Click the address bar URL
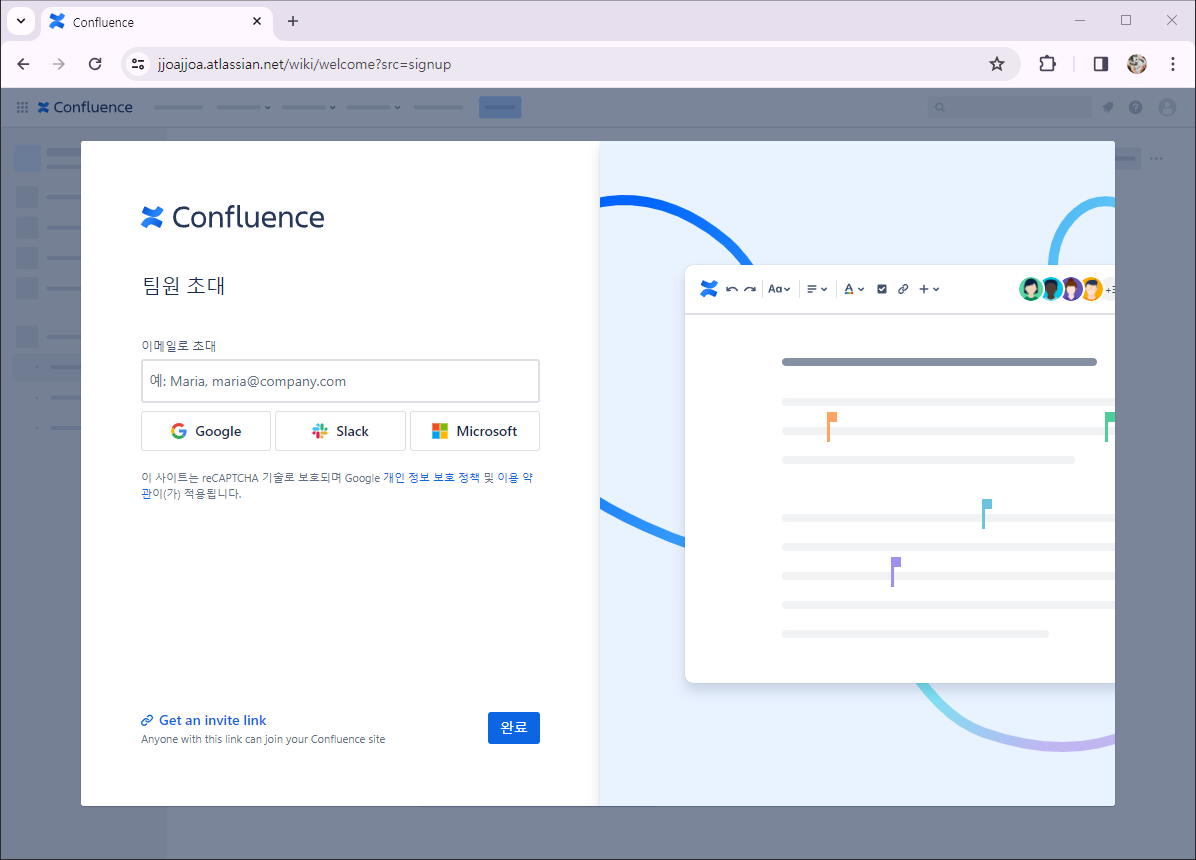The height and width of the screenshot is (860, 1196). click(x=304, y=64)
